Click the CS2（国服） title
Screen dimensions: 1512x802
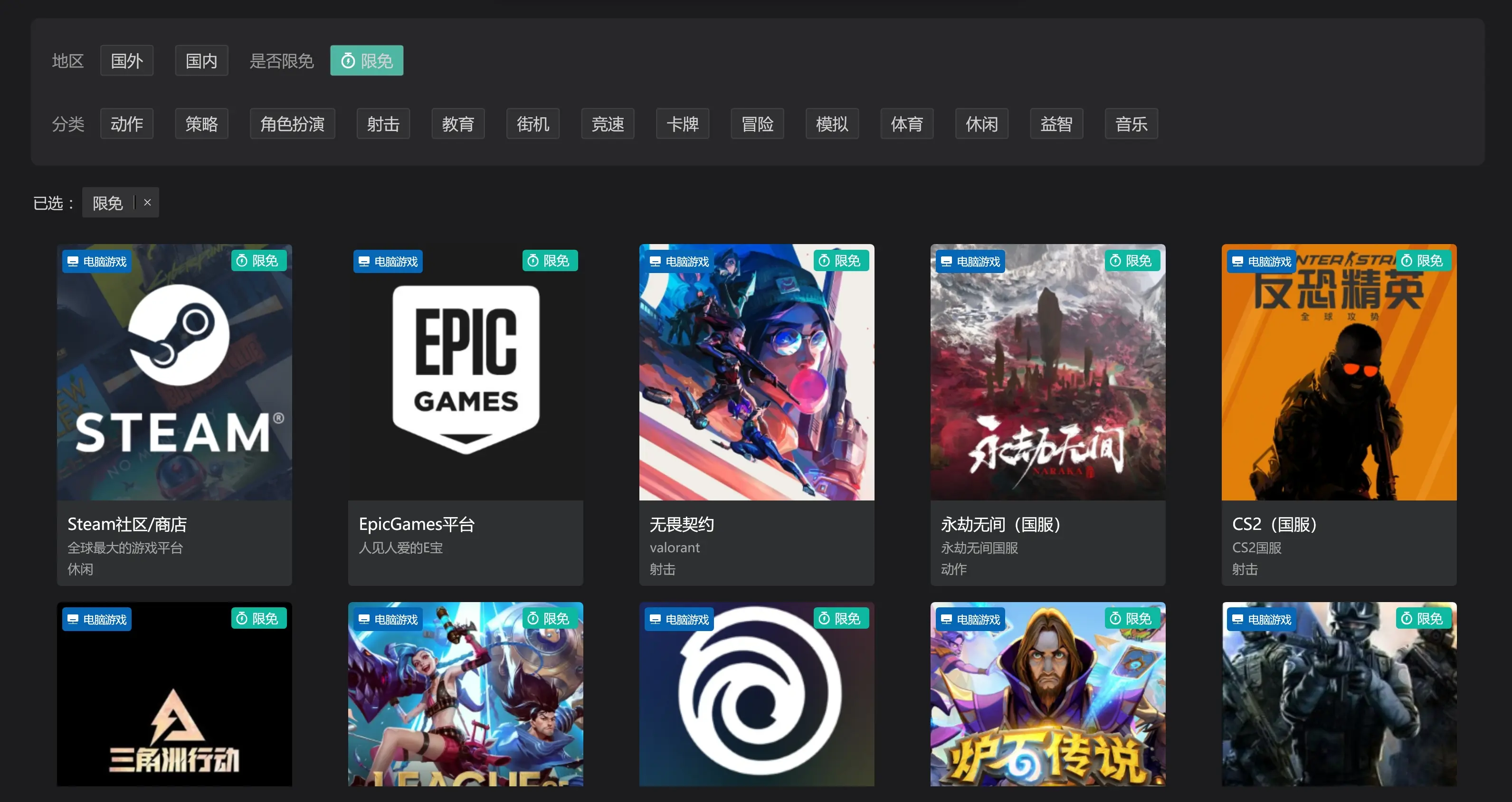[1274, 524]
